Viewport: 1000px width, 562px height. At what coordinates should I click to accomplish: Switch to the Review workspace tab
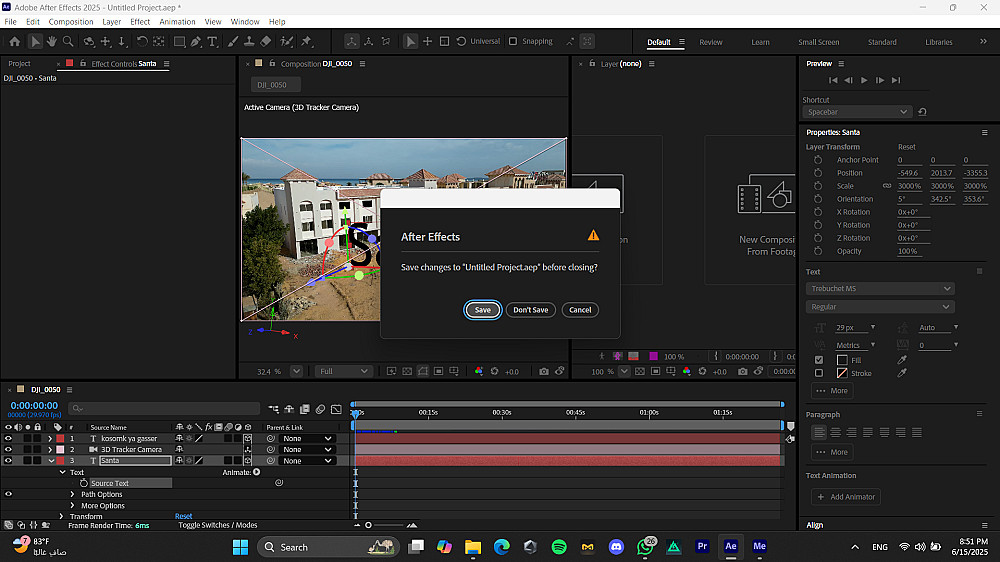[710, 42]
